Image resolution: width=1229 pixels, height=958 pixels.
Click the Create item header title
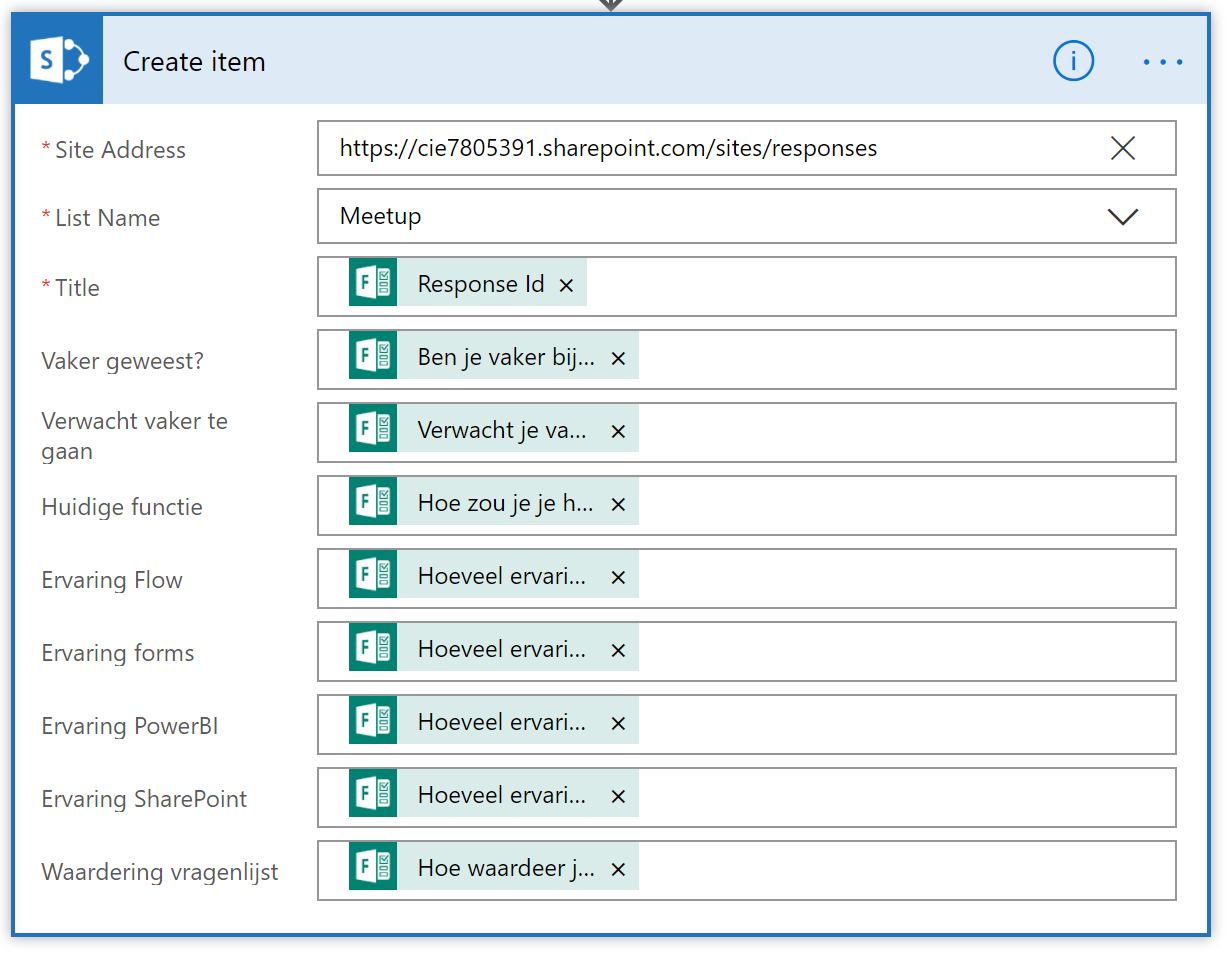coord(194,62)
